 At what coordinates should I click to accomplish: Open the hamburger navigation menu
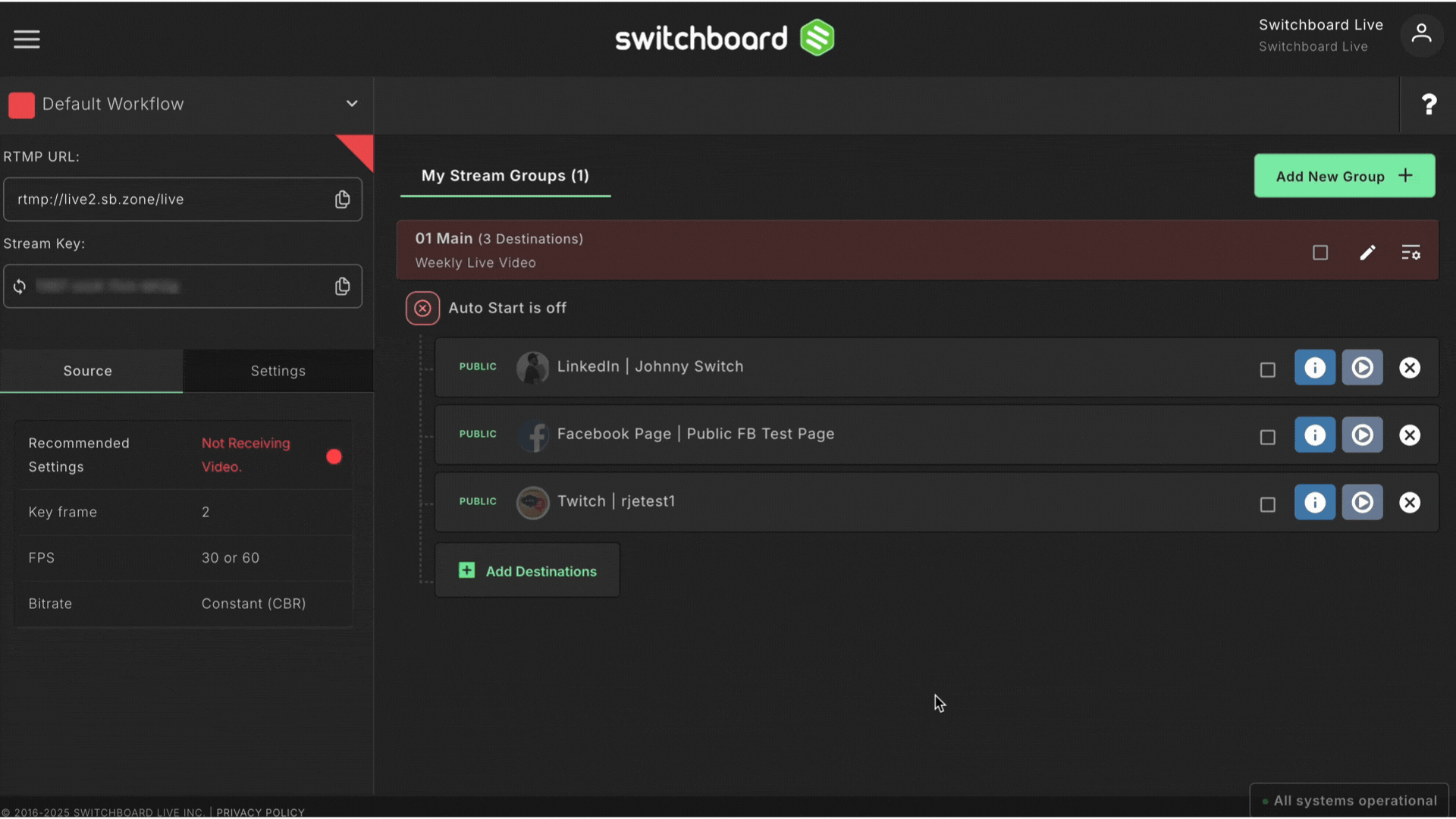[27, 39]
